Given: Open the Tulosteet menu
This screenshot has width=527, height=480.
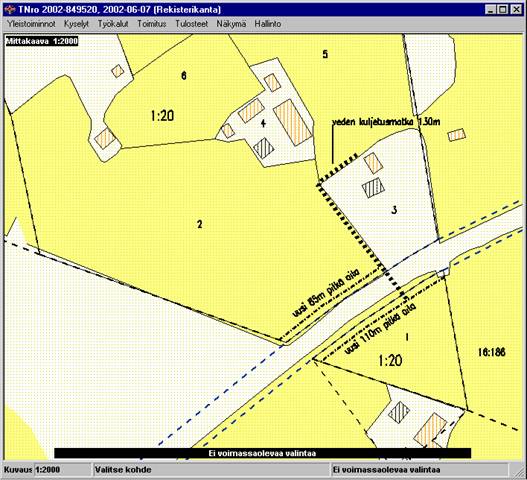Looking at the screenshot, I should (192, 24).
